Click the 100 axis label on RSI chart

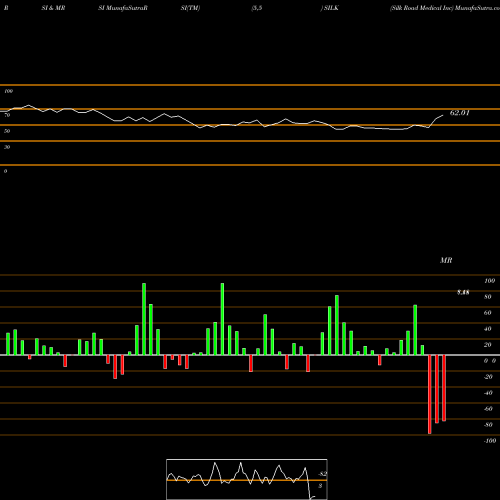click(x=8, y=91)
